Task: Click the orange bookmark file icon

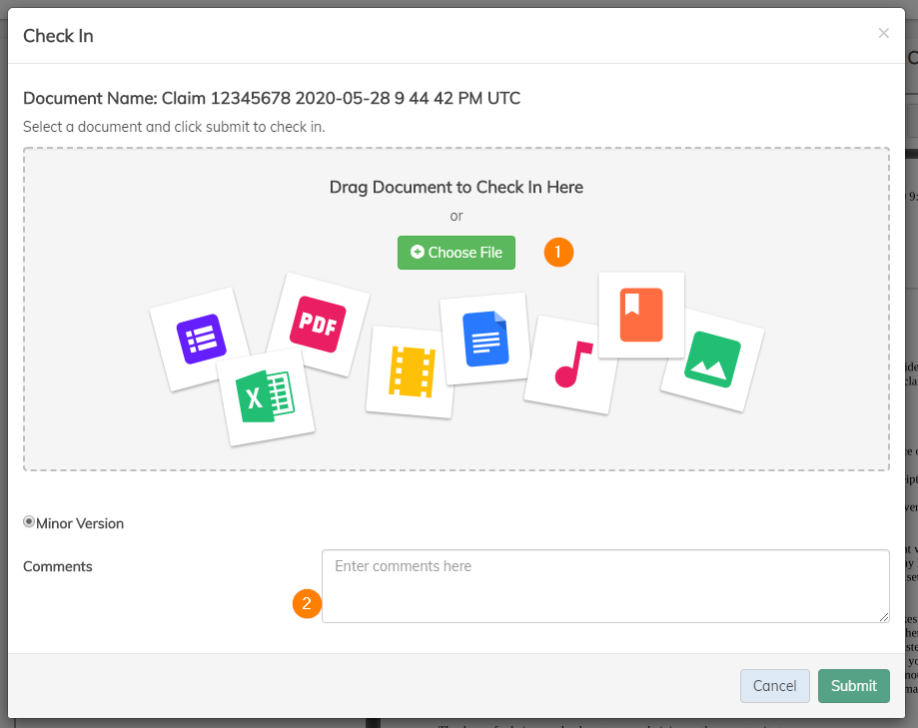Action: 641,315
